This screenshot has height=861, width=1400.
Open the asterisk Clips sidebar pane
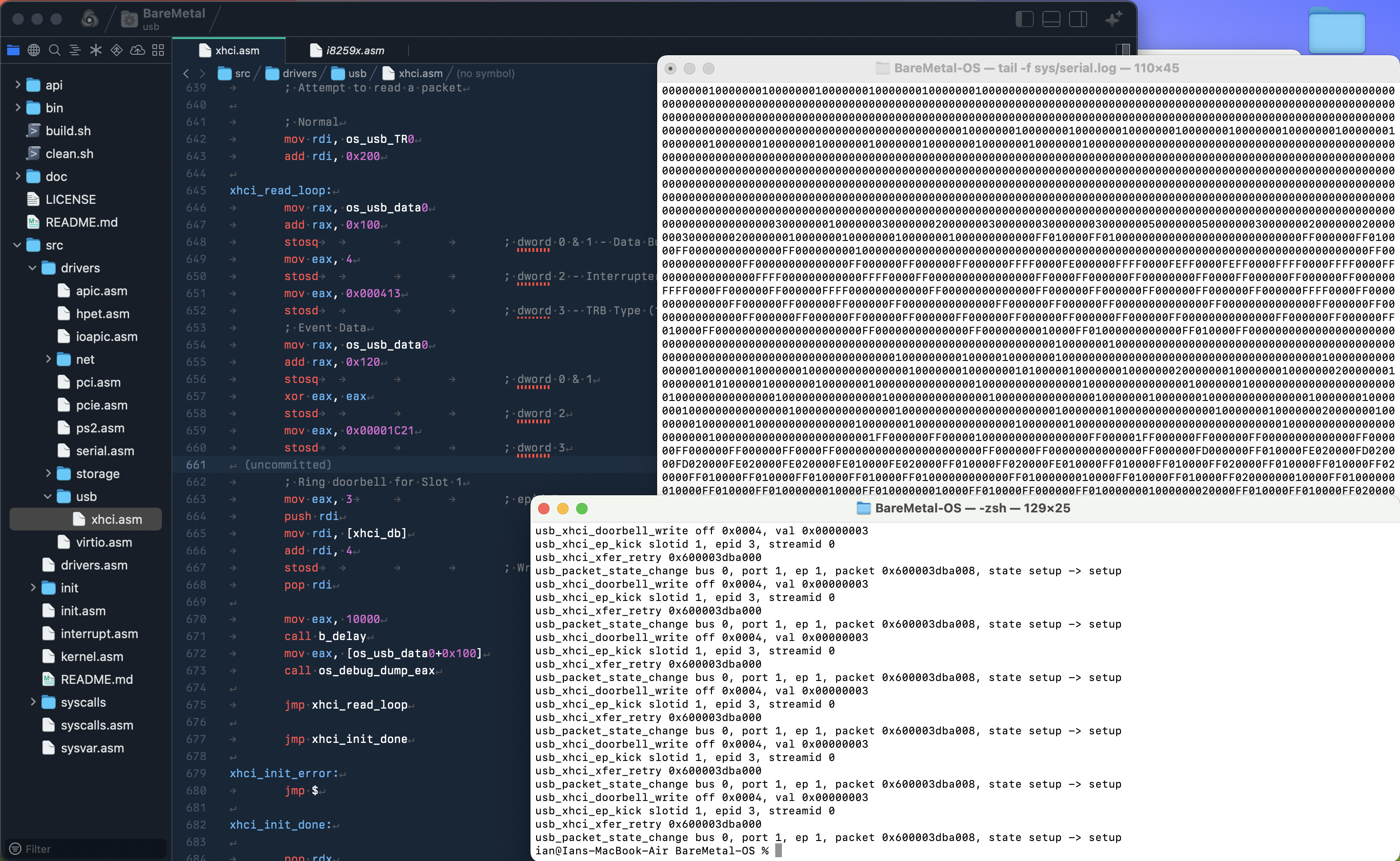point(96,50)
